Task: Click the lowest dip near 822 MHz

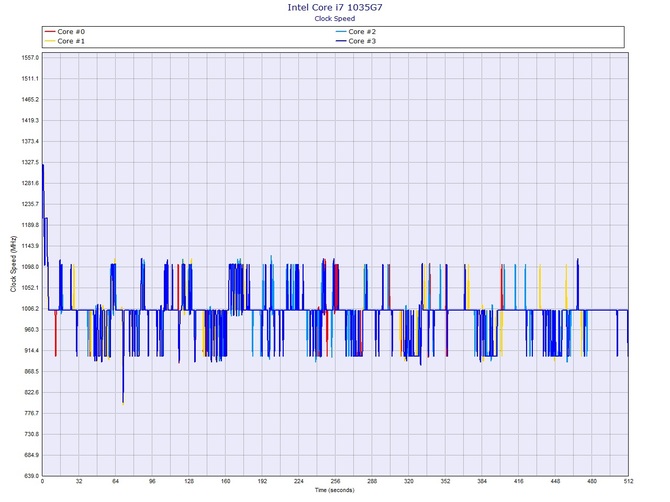Action: (x=123, y=402)
